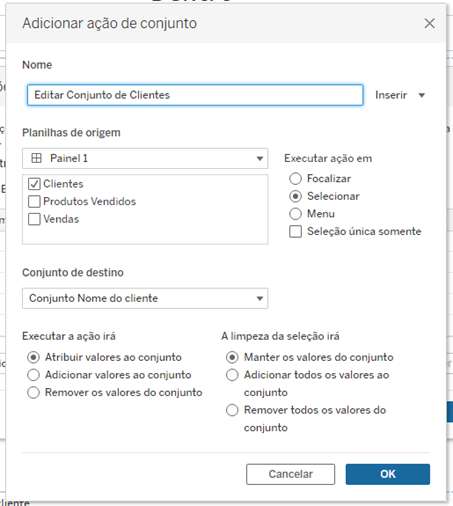Open the Inserir dropdown arrow

(422, 95)
